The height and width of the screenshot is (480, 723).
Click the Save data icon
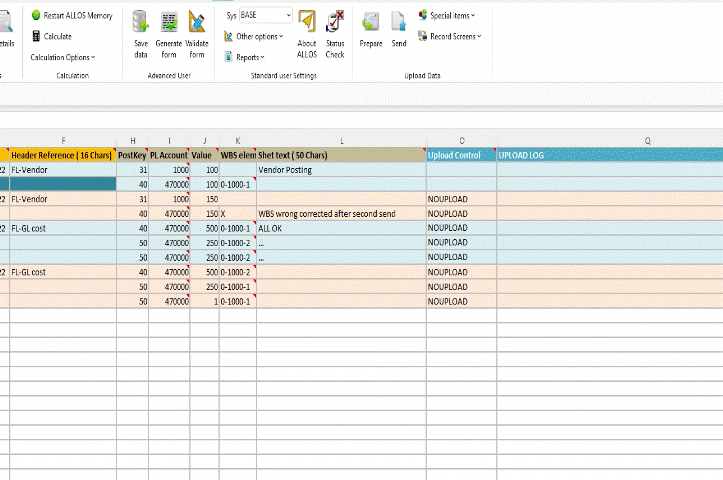tap(141, 23)
